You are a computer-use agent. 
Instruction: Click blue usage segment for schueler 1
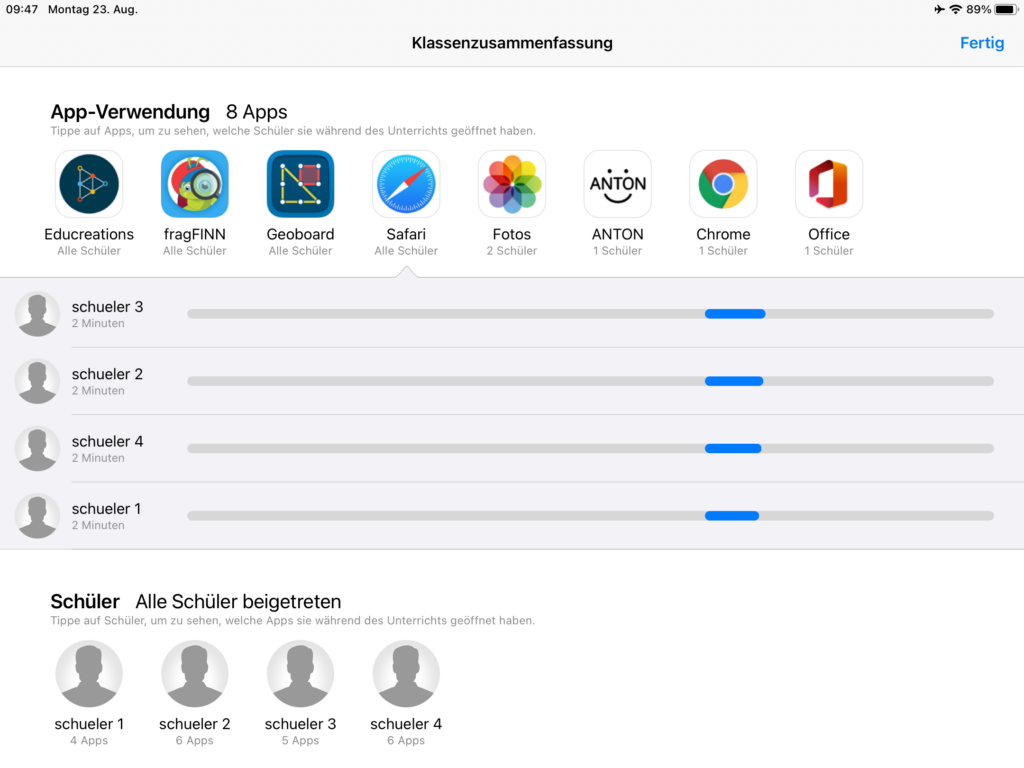click(x=731, y=516)
